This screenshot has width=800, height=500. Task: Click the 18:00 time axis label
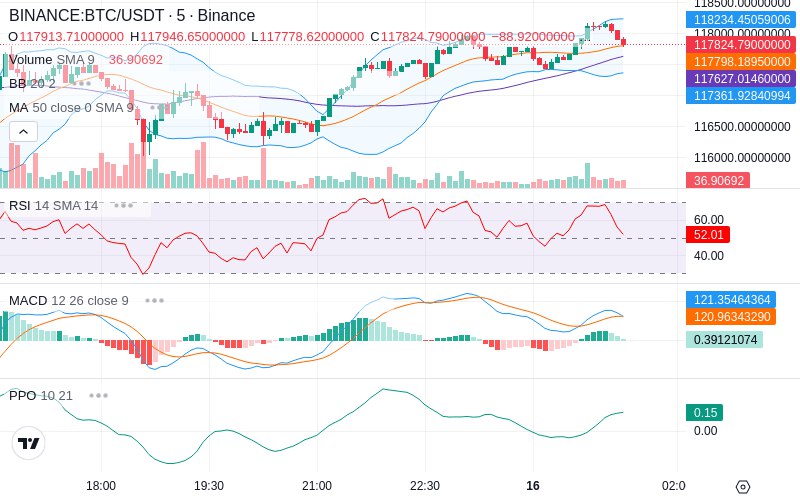click(x=101, y=486)
